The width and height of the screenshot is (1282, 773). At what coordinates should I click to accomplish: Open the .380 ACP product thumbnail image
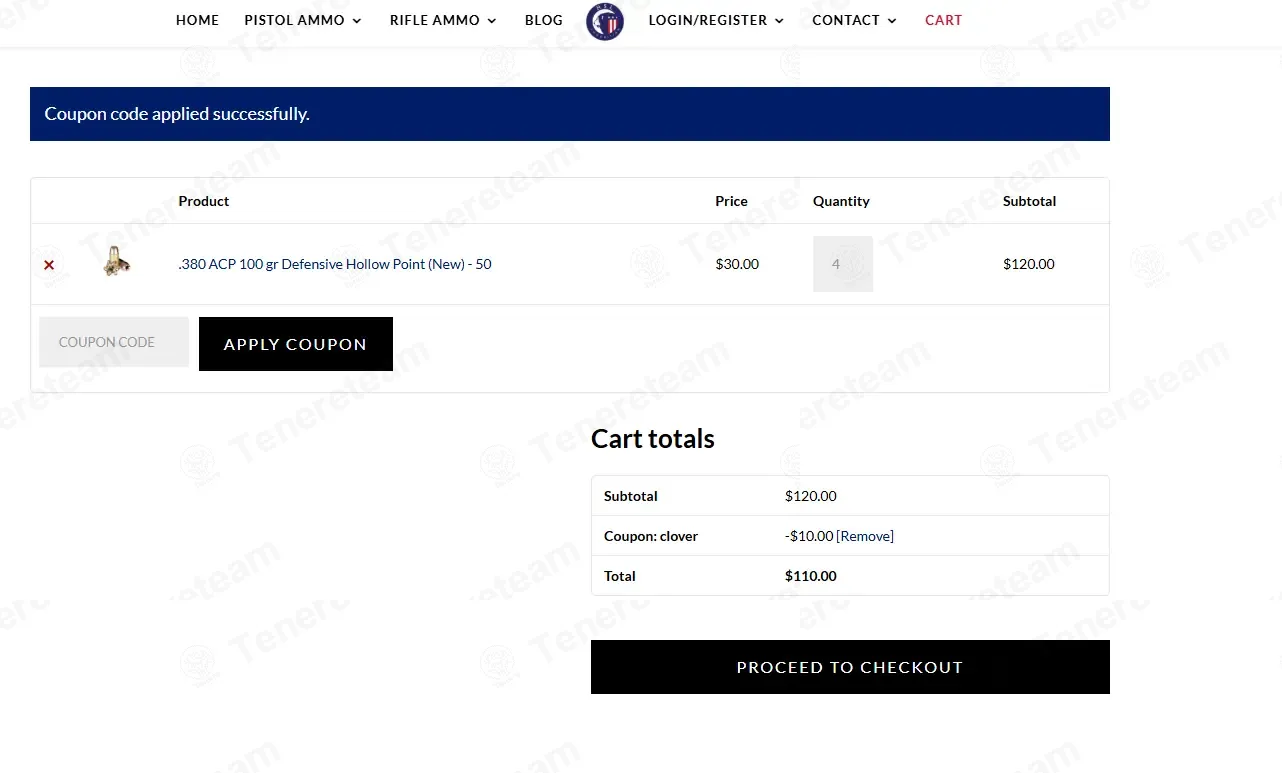tap(117, 262)
